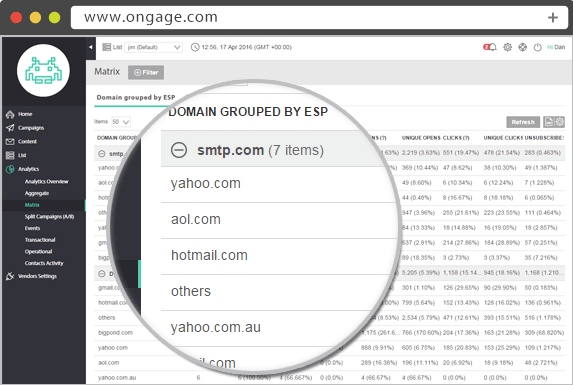Collapse the smtp group row in table

click(102, 154)
